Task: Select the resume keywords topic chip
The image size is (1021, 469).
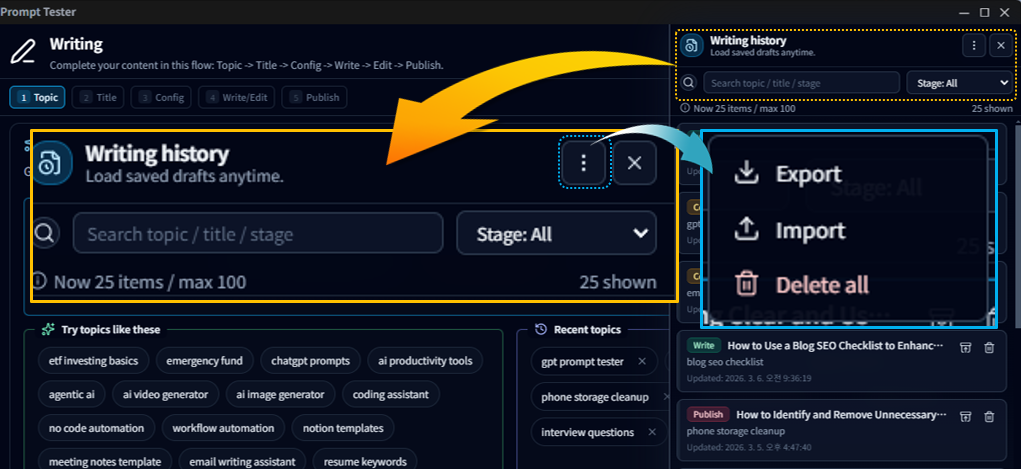Action: (x=365, y=461)
